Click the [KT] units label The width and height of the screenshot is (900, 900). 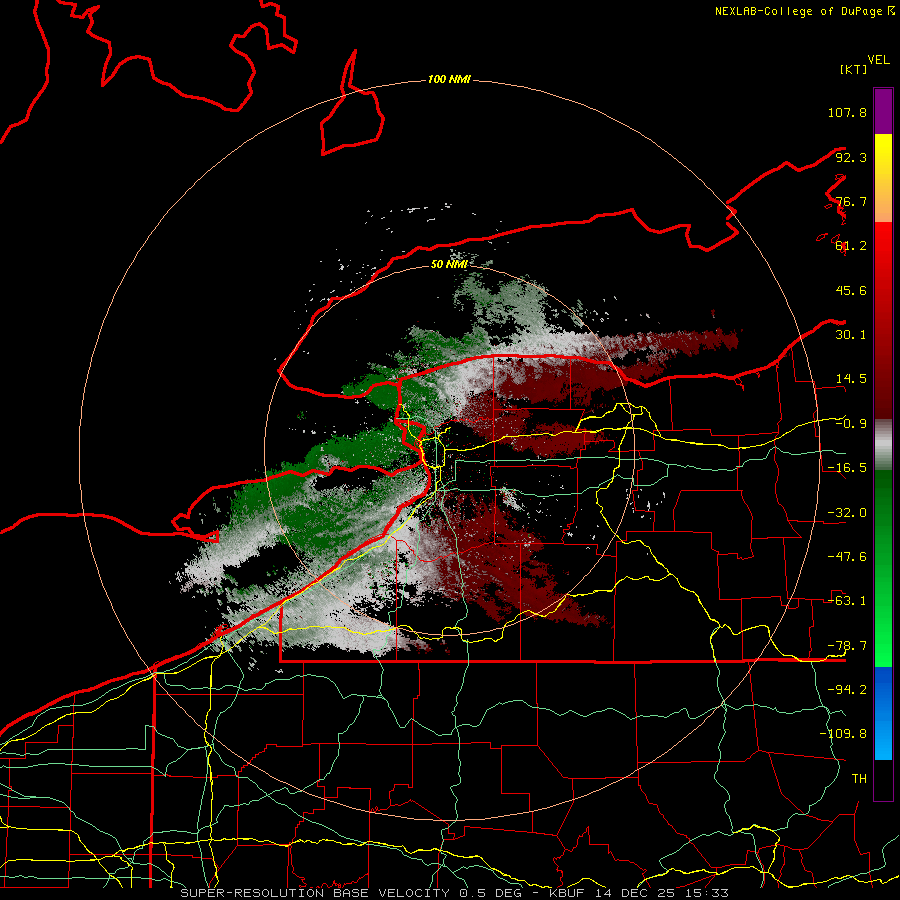pyautogui.click(x=854, y=69)
